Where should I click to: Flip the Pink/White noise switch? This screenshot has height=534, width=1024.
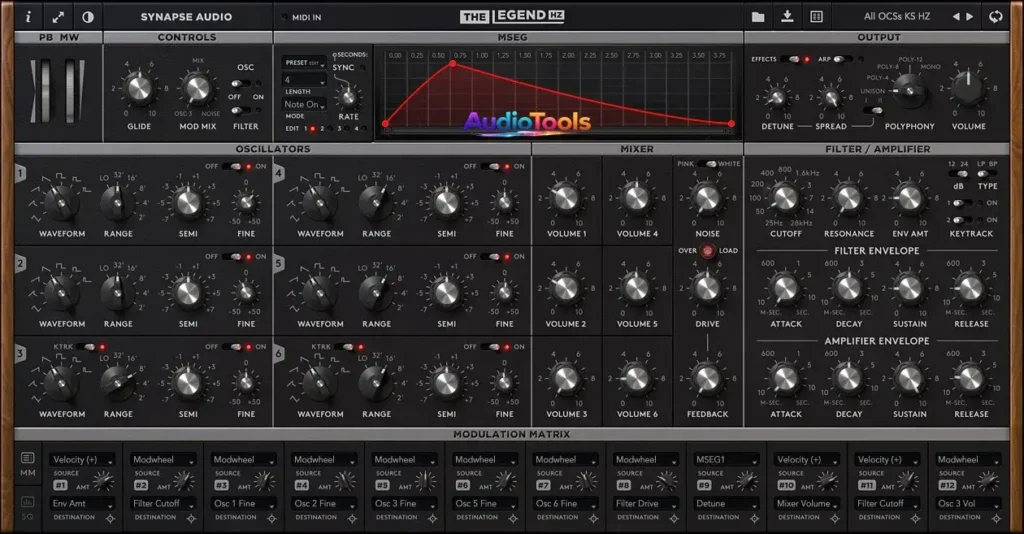707,164
